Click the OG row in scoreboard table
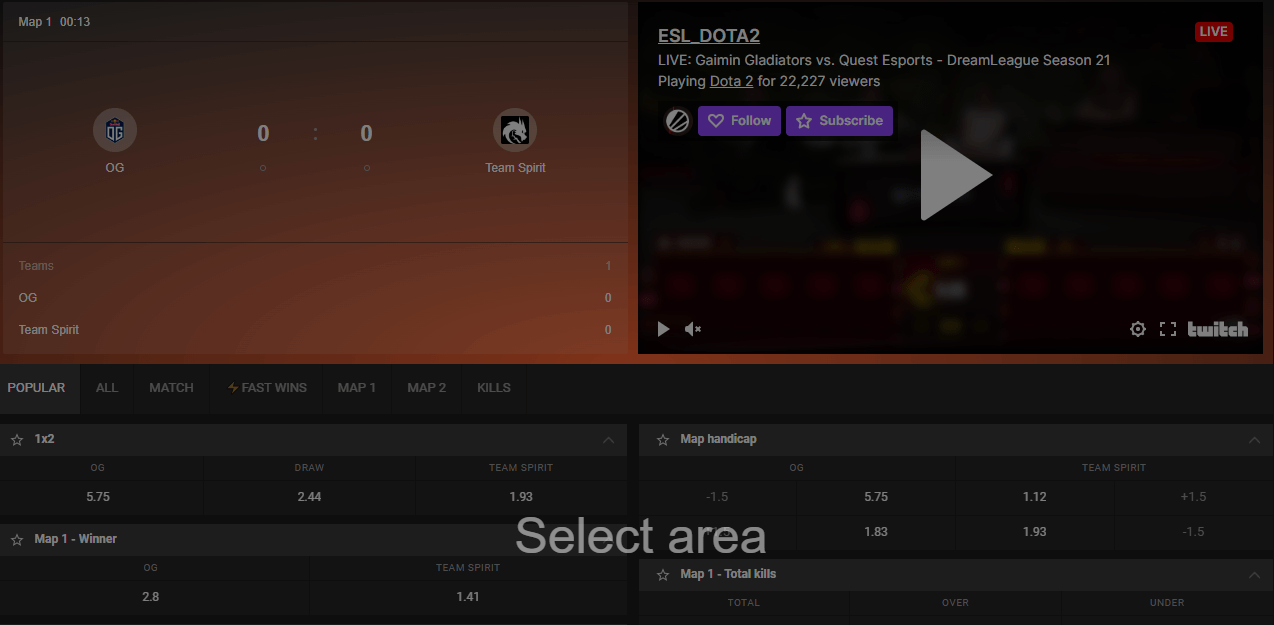 (315, 298)
